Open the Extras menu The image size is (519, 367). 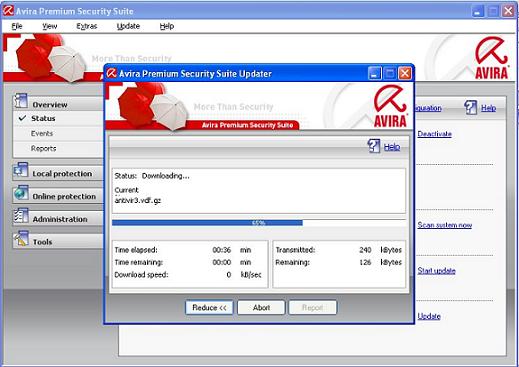coord(87,26)
